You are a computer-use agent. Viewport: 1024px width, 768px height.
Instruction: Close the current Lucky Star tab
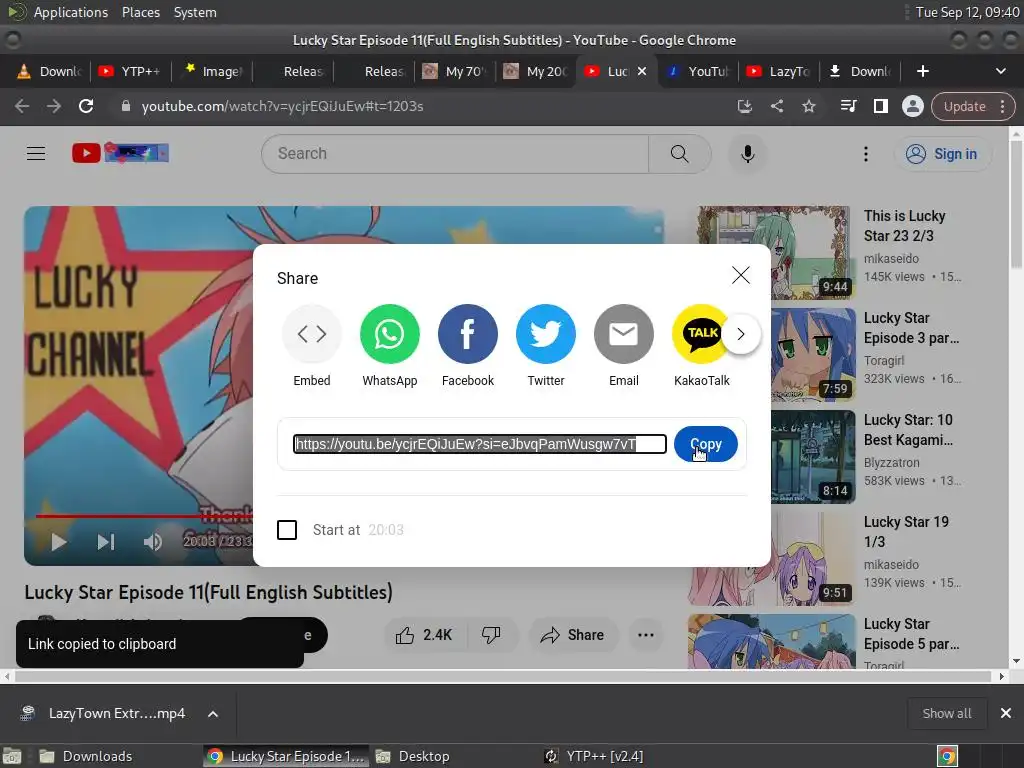tap(642, 71)
